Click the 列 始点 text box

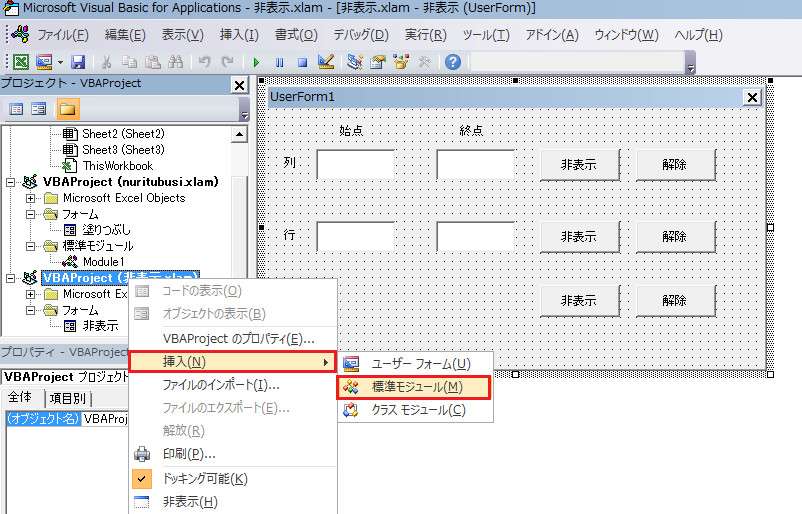(355, 165)
